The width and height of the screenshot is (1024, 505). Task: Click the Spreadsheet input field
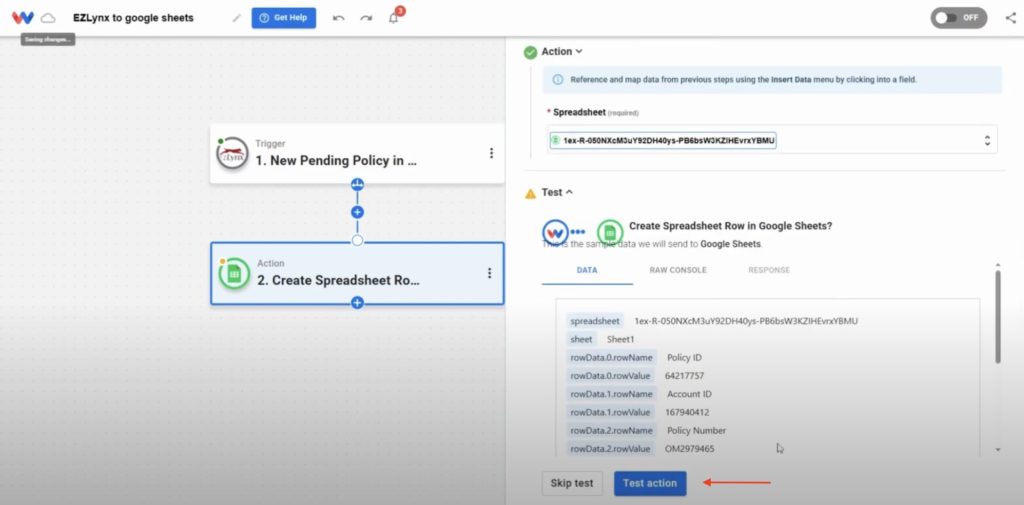point(772,140)
